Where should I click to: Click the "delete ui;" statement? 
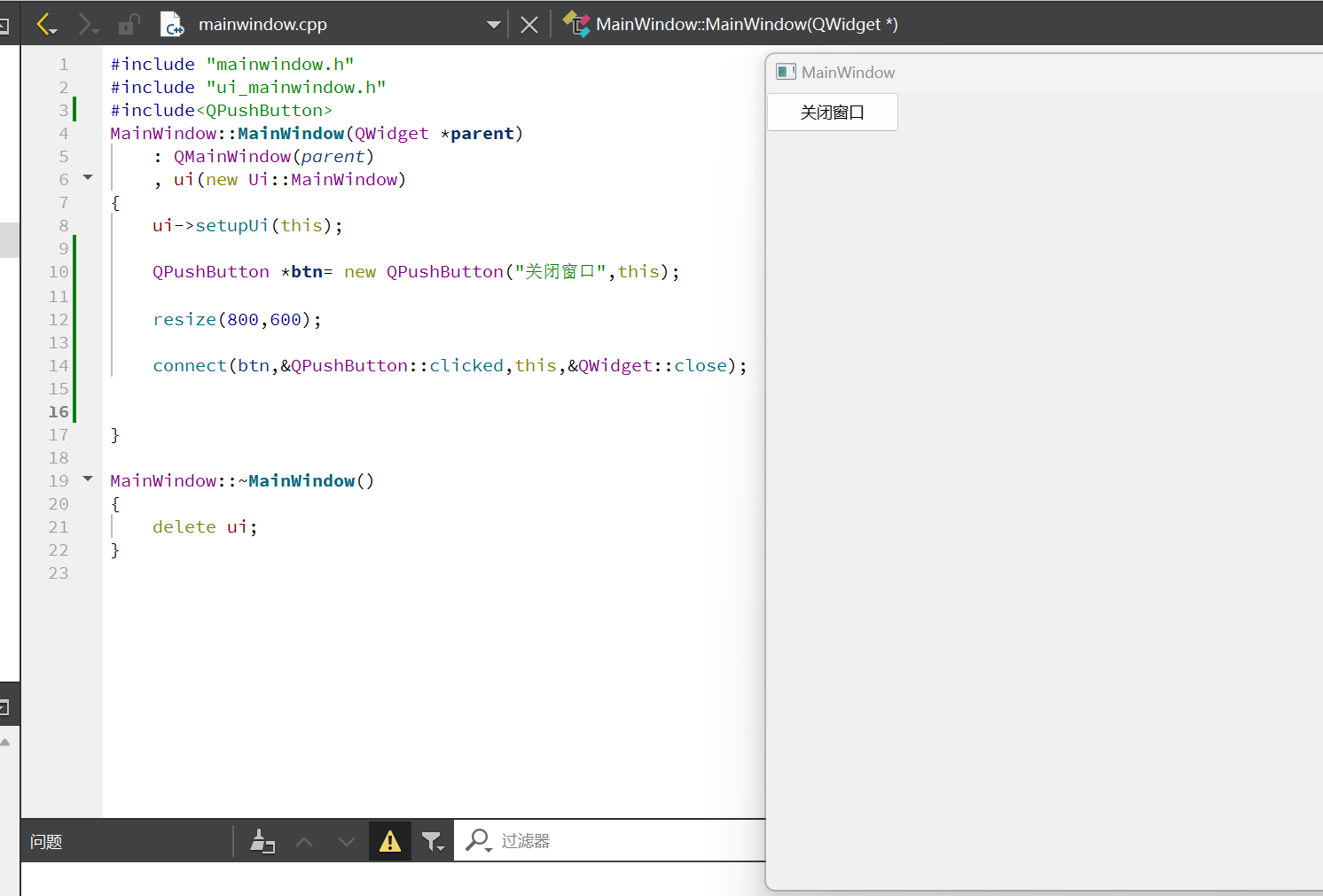205,526
